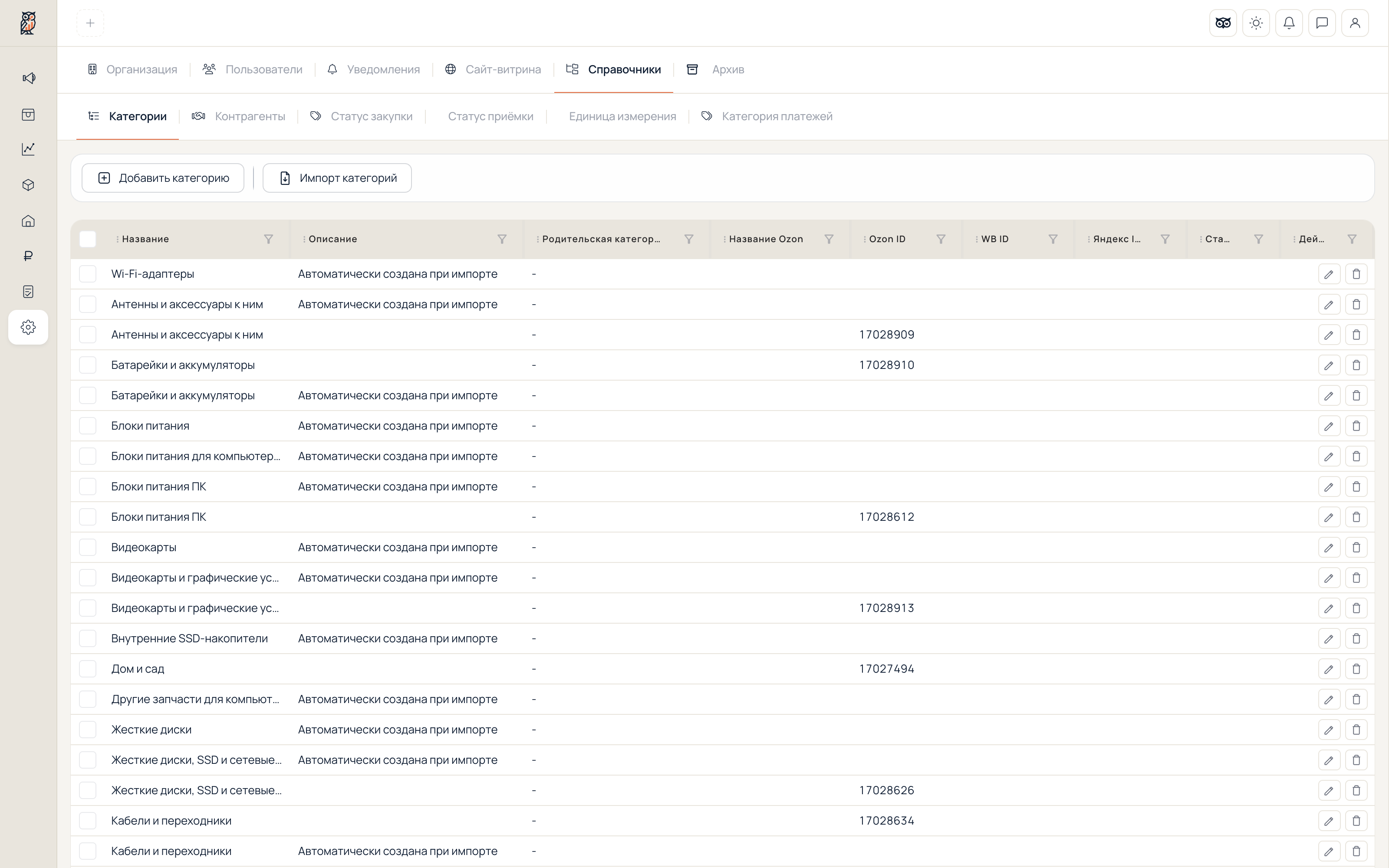Click the Ozon ID value 17027494
1389x868 pixels.
(x=886, y=669)
